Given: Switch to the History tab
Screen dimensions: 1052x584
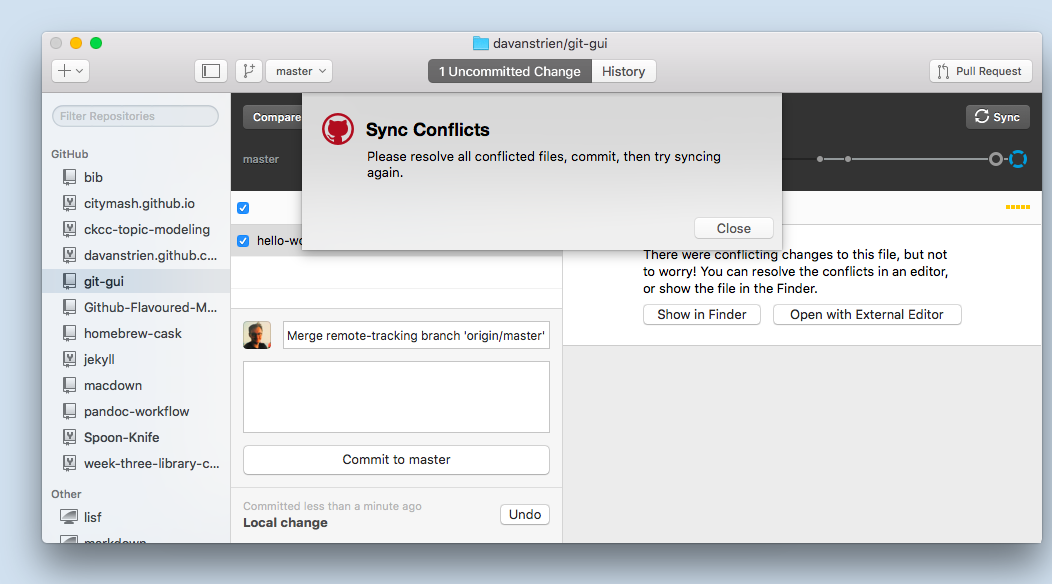Looking at the screenshot, I should [x=623, y=71].
